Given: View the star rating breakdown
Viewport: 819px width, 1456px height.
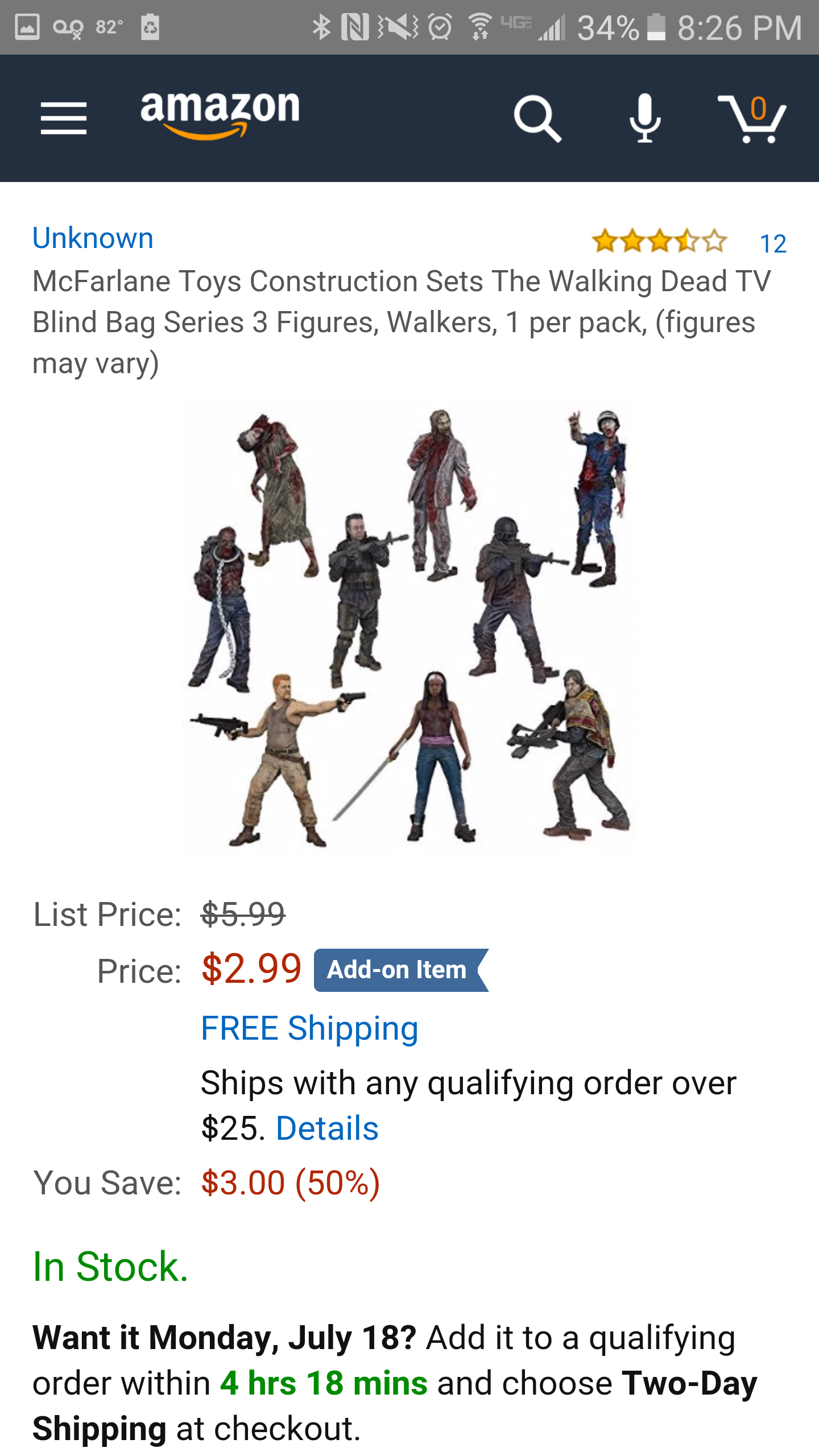Looking at the screenshot, I should click(659, 241).
